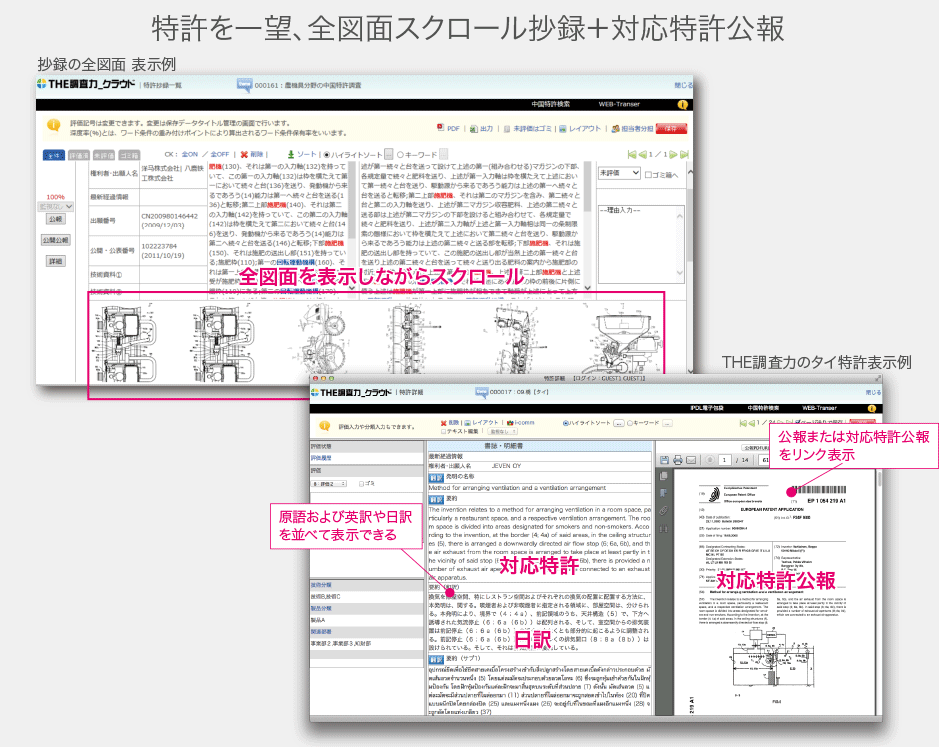Click the green ソート sort icon
This screenshot has width=940, height=754.
(291, 155)
